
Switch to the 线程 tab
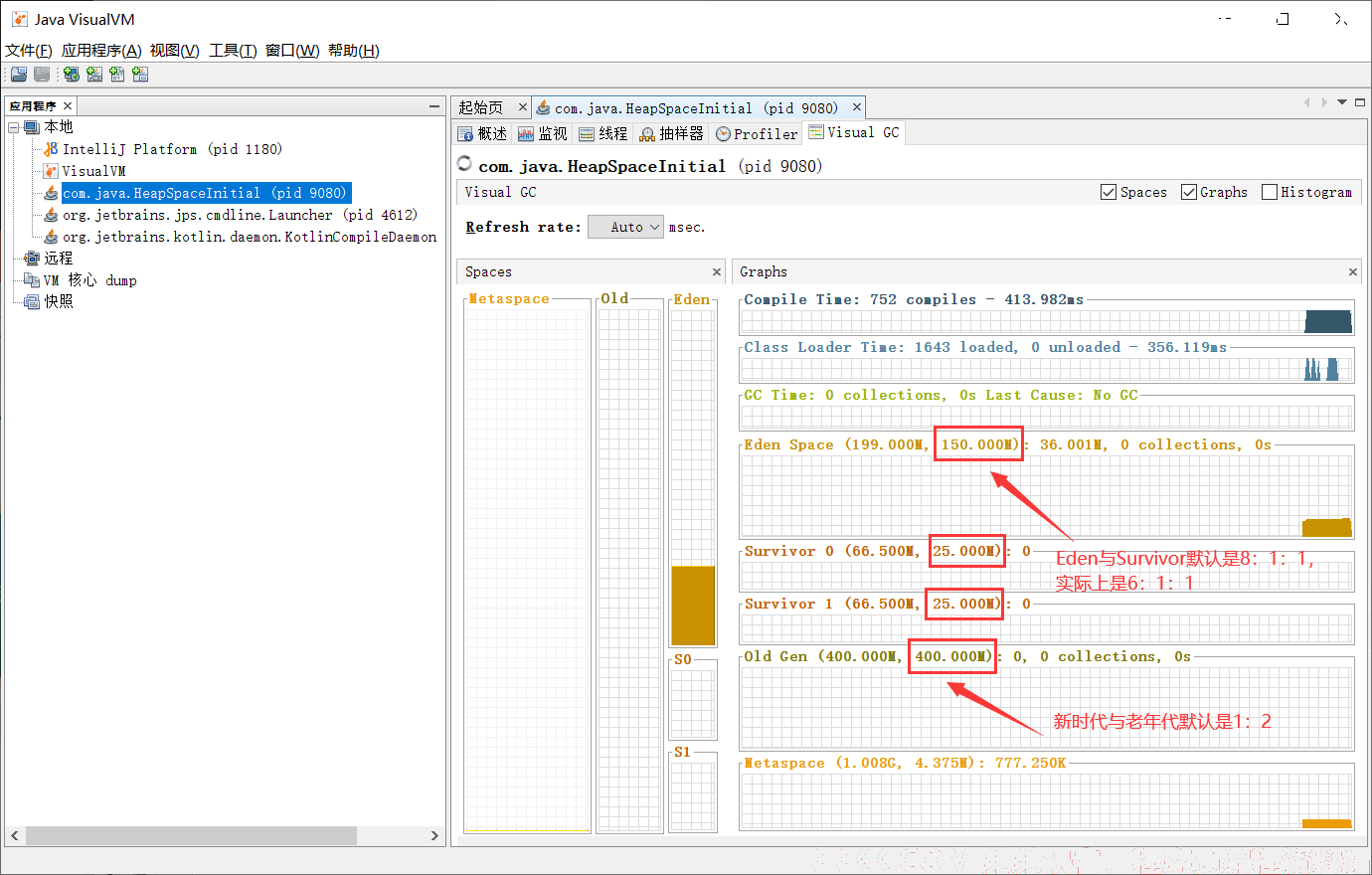(603, 133)
